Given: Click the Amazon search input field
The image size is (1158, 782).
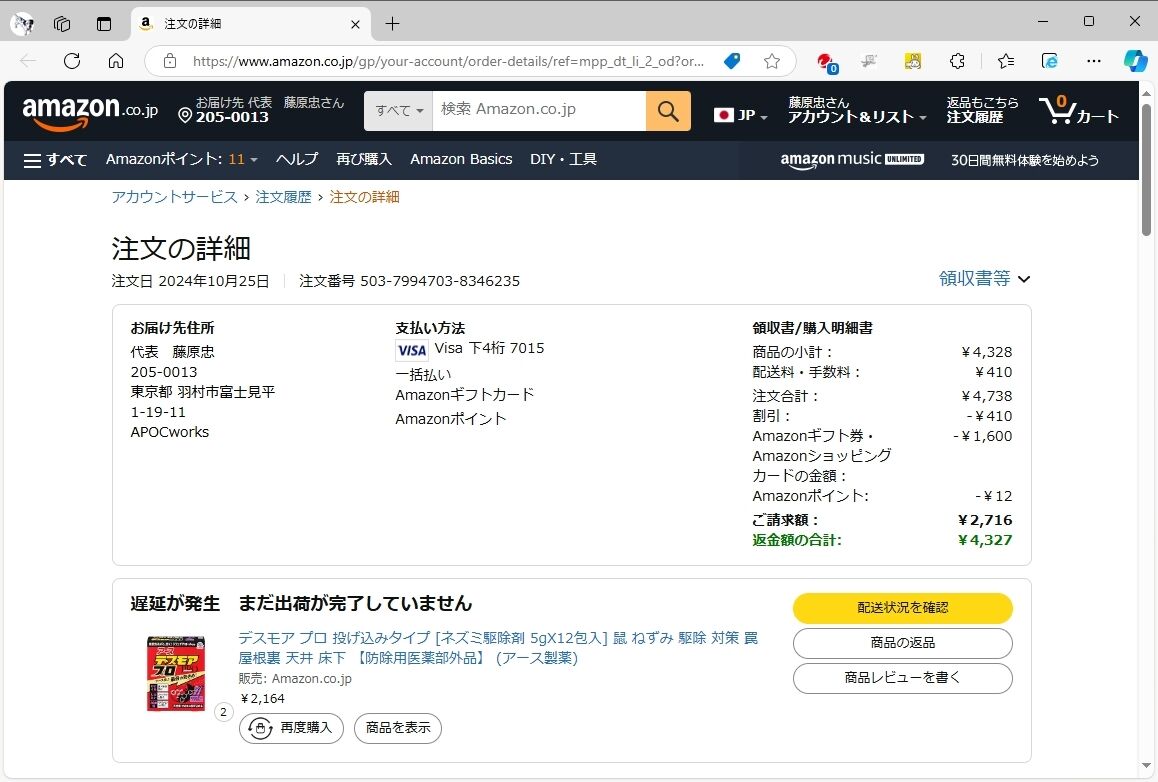Looking at the screenshot, I should click(x=539, y=111).
